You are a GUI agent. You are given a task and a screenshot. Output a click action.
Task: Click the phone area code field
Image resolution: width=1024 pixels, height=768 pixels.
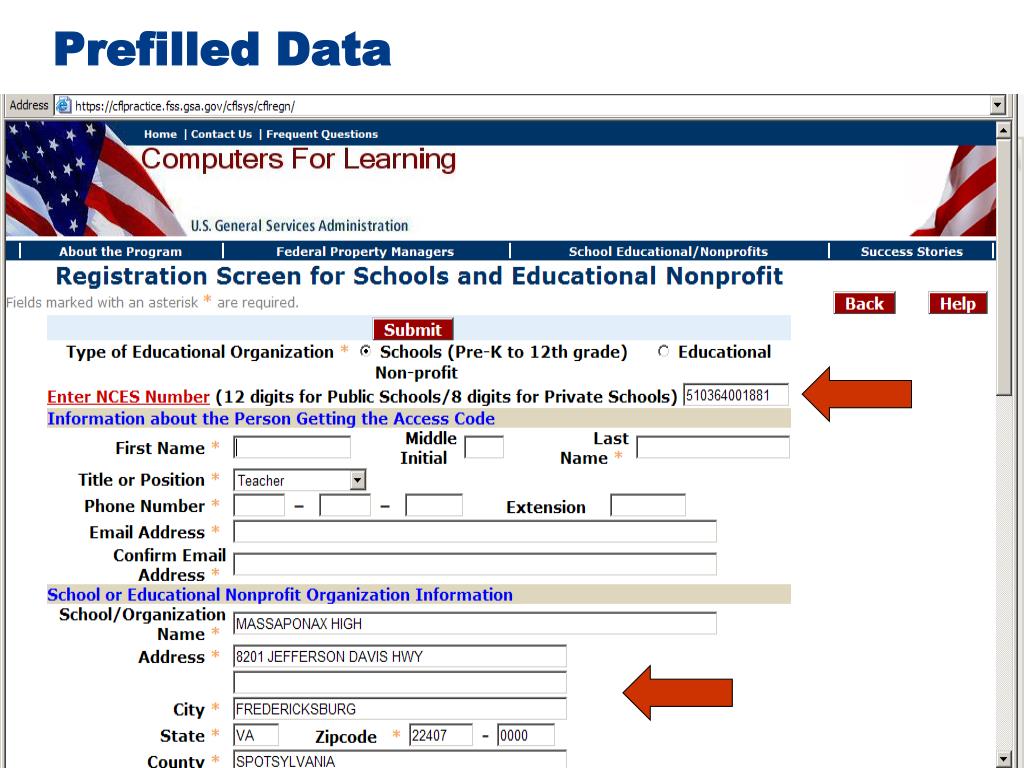click(259, 505)
